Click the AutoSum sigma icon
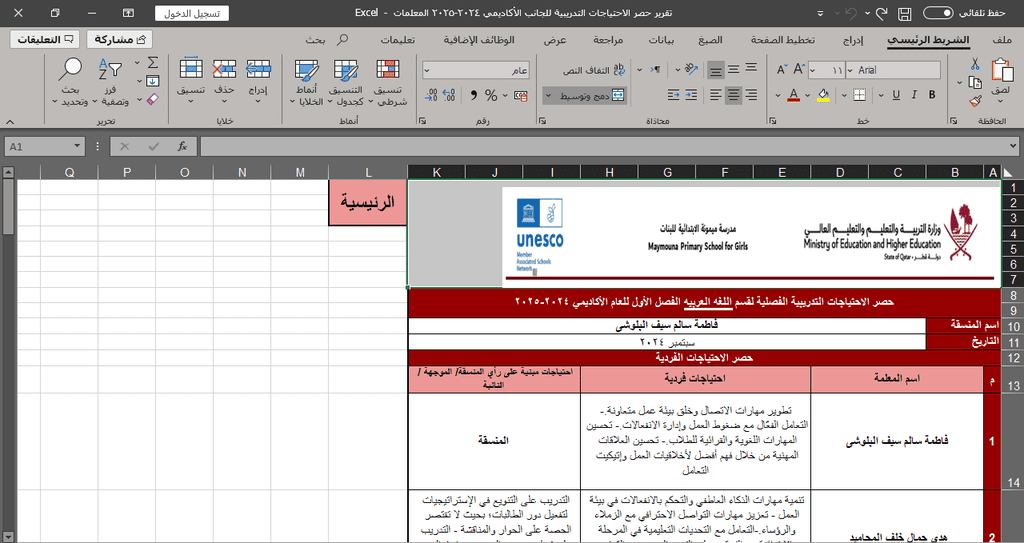The width and height of the screenshot is (1024, 543). pos(152,63)
